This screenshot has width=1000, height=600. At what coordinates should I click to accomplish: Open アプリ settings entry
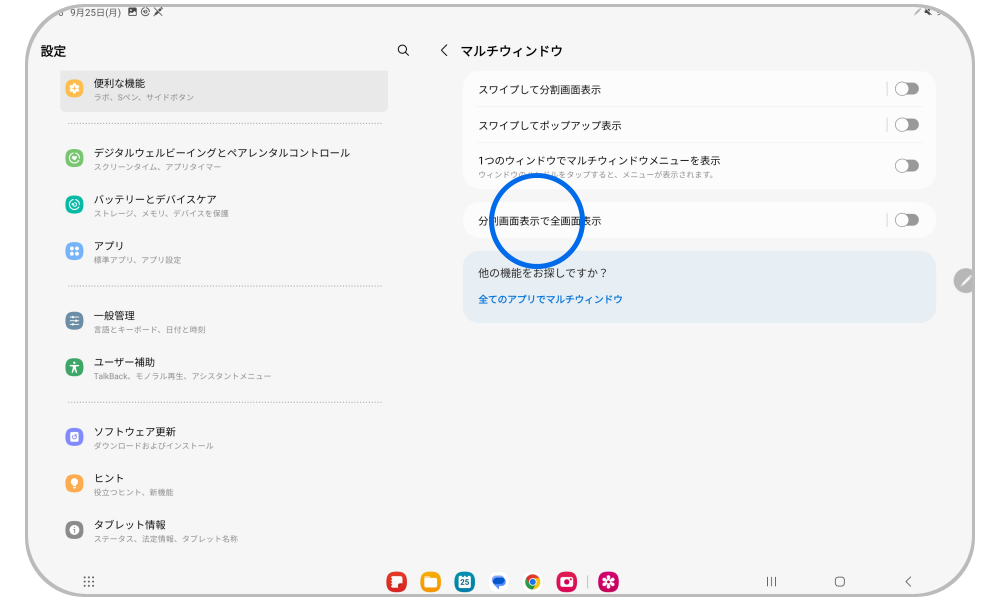click(224, 252)
